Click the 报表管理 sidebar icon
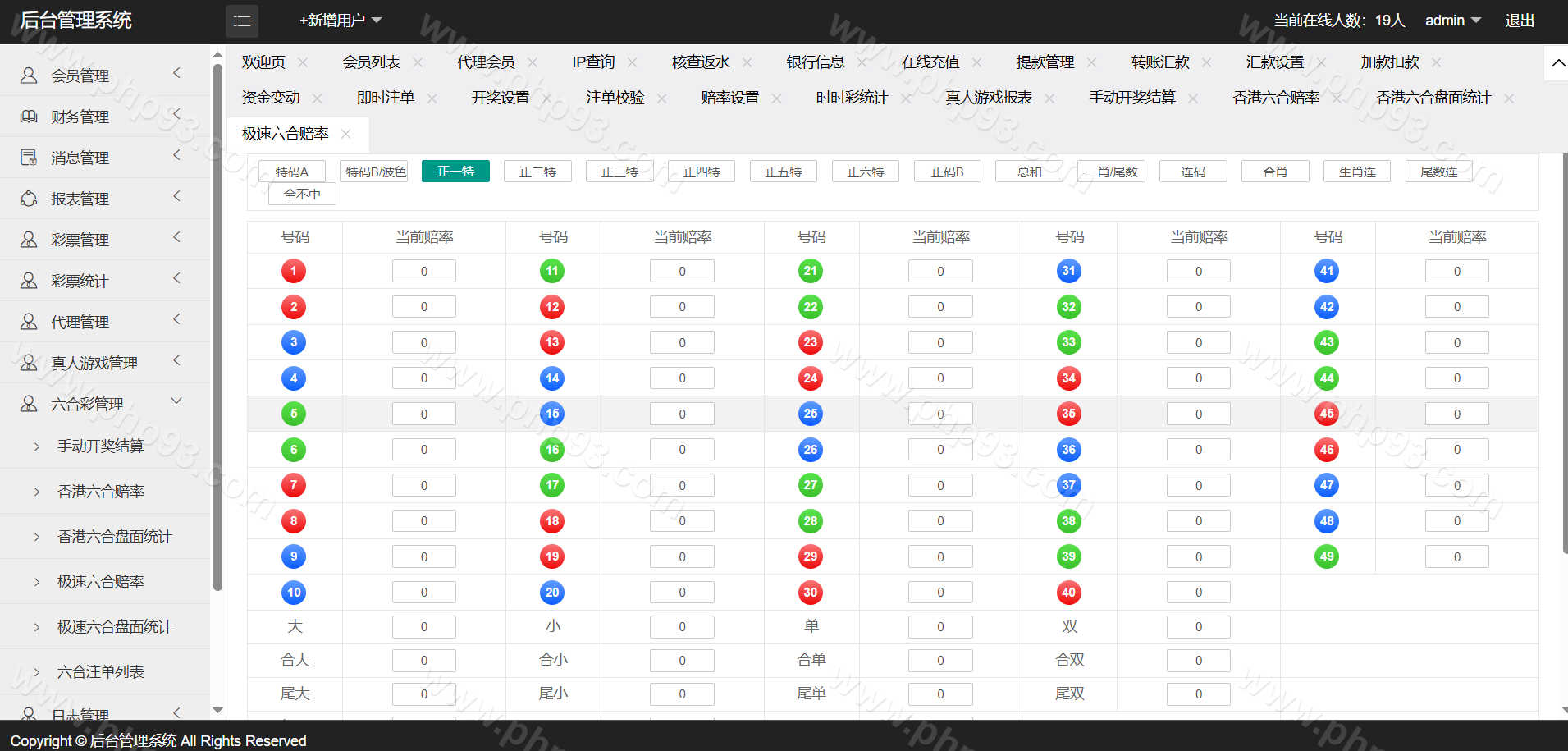This screenshot has height=751, width=1568. [x=29, y=199]
